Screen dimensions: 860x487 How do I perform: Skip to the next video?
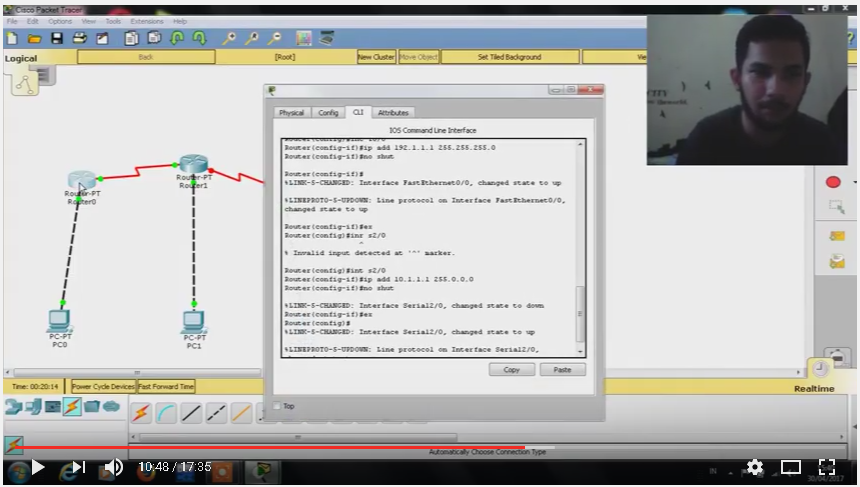pos(78,467)
